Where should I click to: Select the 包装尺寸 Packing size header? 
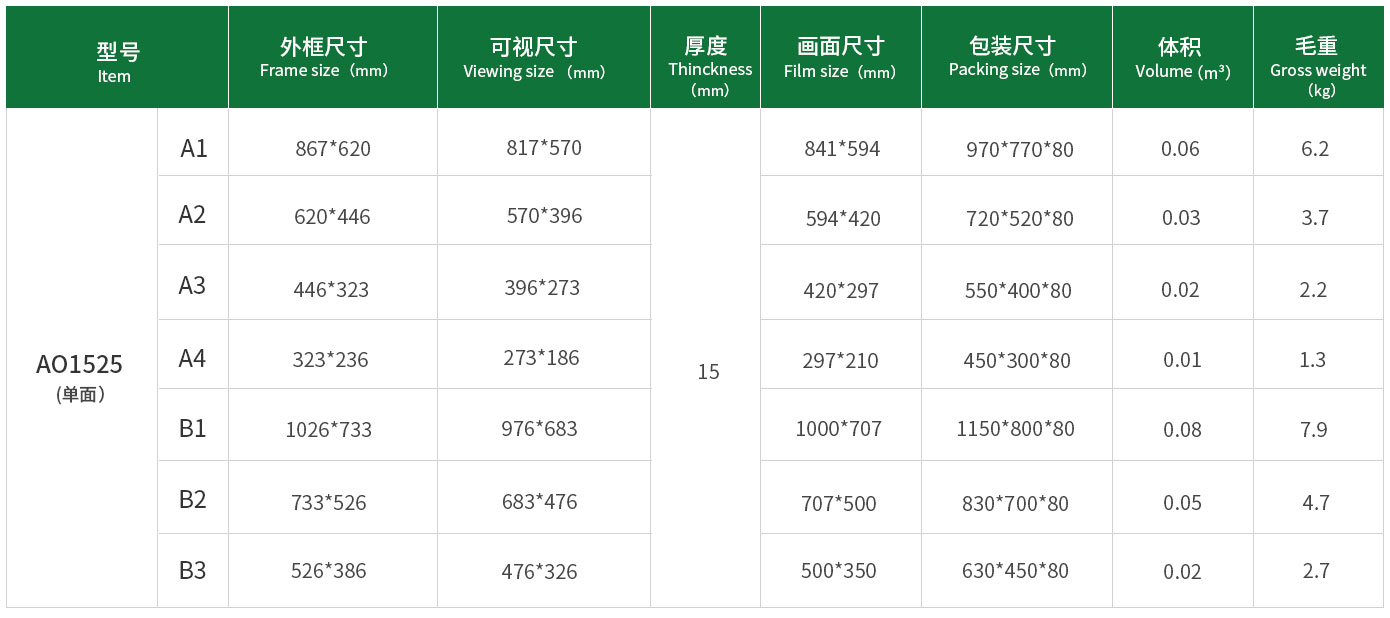(1016, 57)
